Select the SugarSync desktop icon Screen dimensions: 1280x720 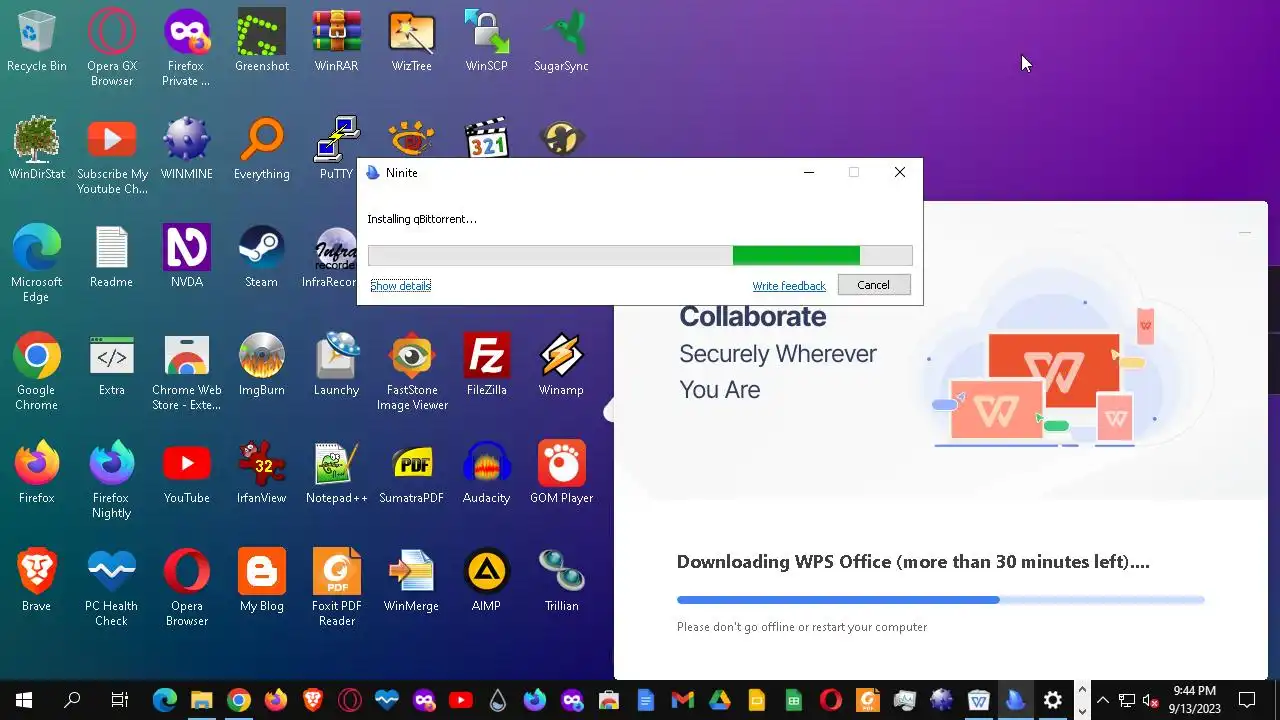point(561,42)
